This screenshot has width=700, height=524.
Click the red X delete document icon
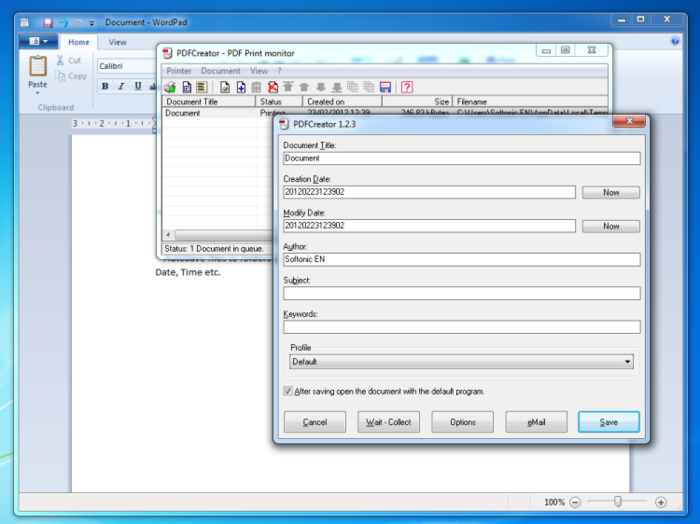click(272, 87)
